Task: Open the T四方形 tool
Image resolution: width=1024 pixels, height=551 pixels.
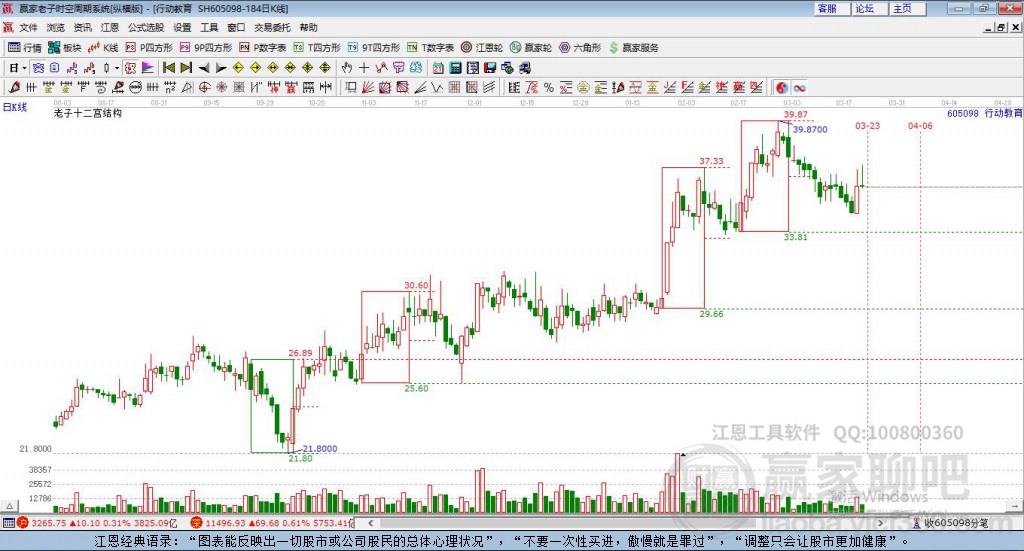Action: (x=317, y=48)
